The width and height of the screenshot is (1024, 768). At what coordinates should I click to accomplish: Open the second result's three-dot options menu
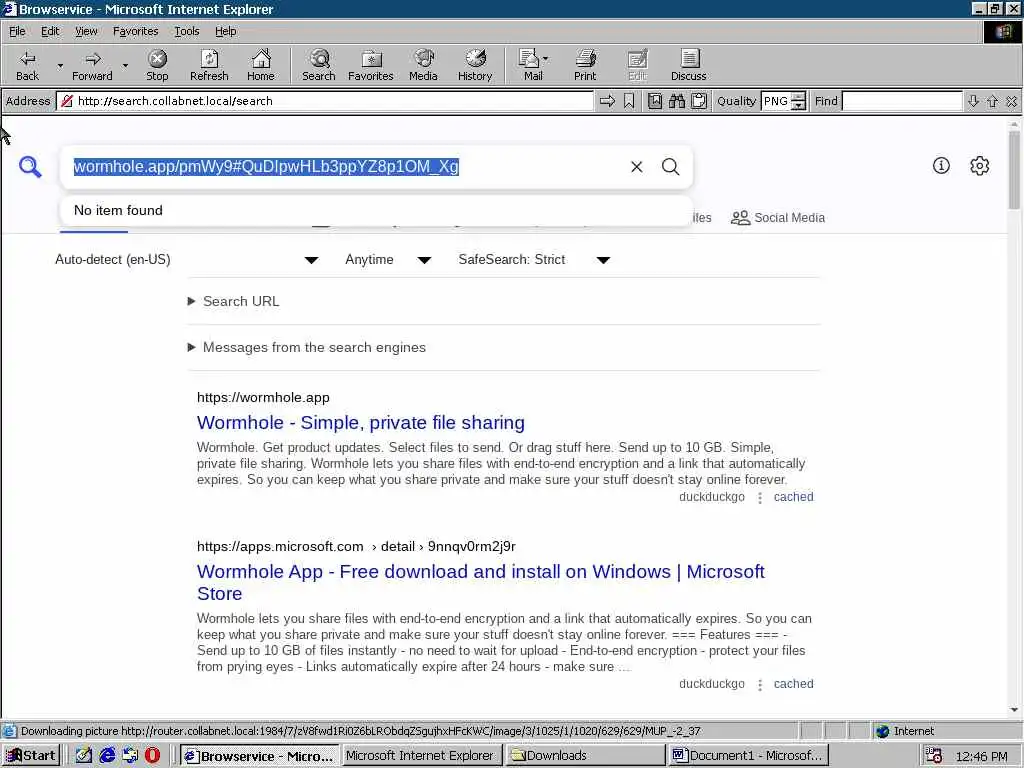pos(760,684)
